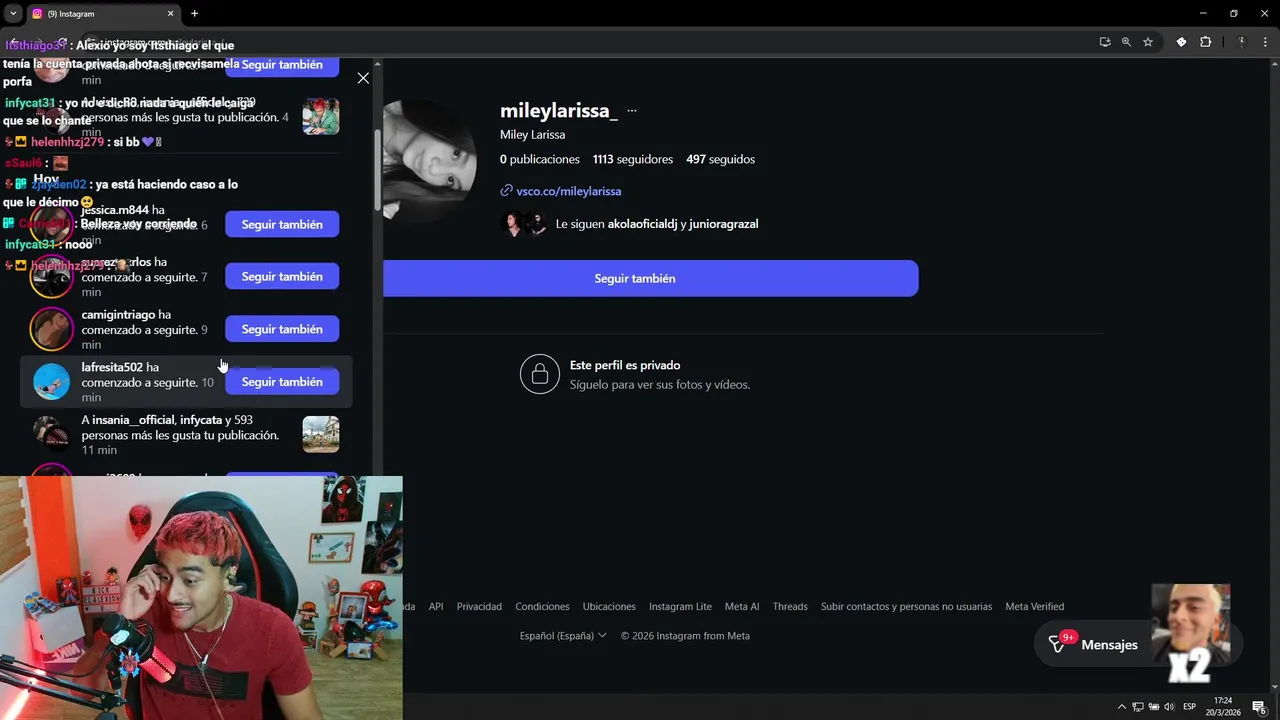This screenshot has width=1280, height=720.
Task: Click the link icon beside vsco.com/mileylarissa
Action: point(506,191)
